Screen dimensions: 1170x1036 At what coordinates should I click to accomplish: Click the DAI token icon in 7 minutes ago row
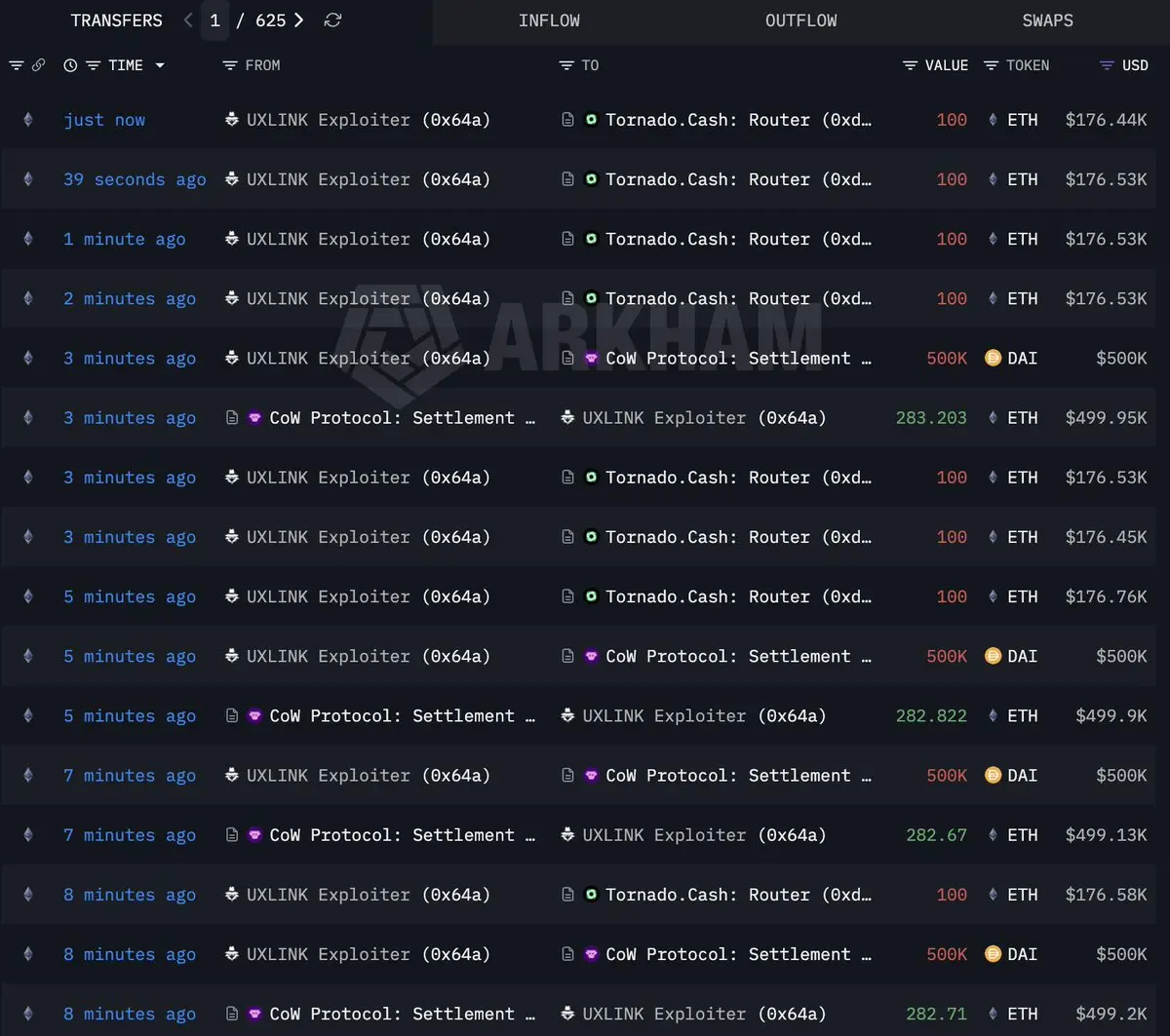click(x=993, y=775)
